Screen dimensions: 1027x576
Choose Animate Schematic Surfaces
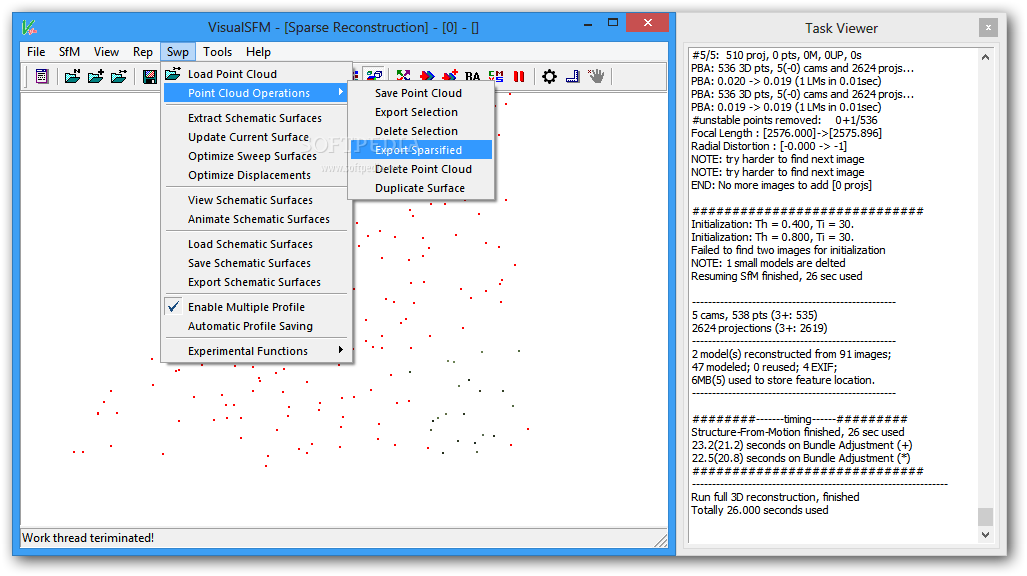(x=257, y=219)
